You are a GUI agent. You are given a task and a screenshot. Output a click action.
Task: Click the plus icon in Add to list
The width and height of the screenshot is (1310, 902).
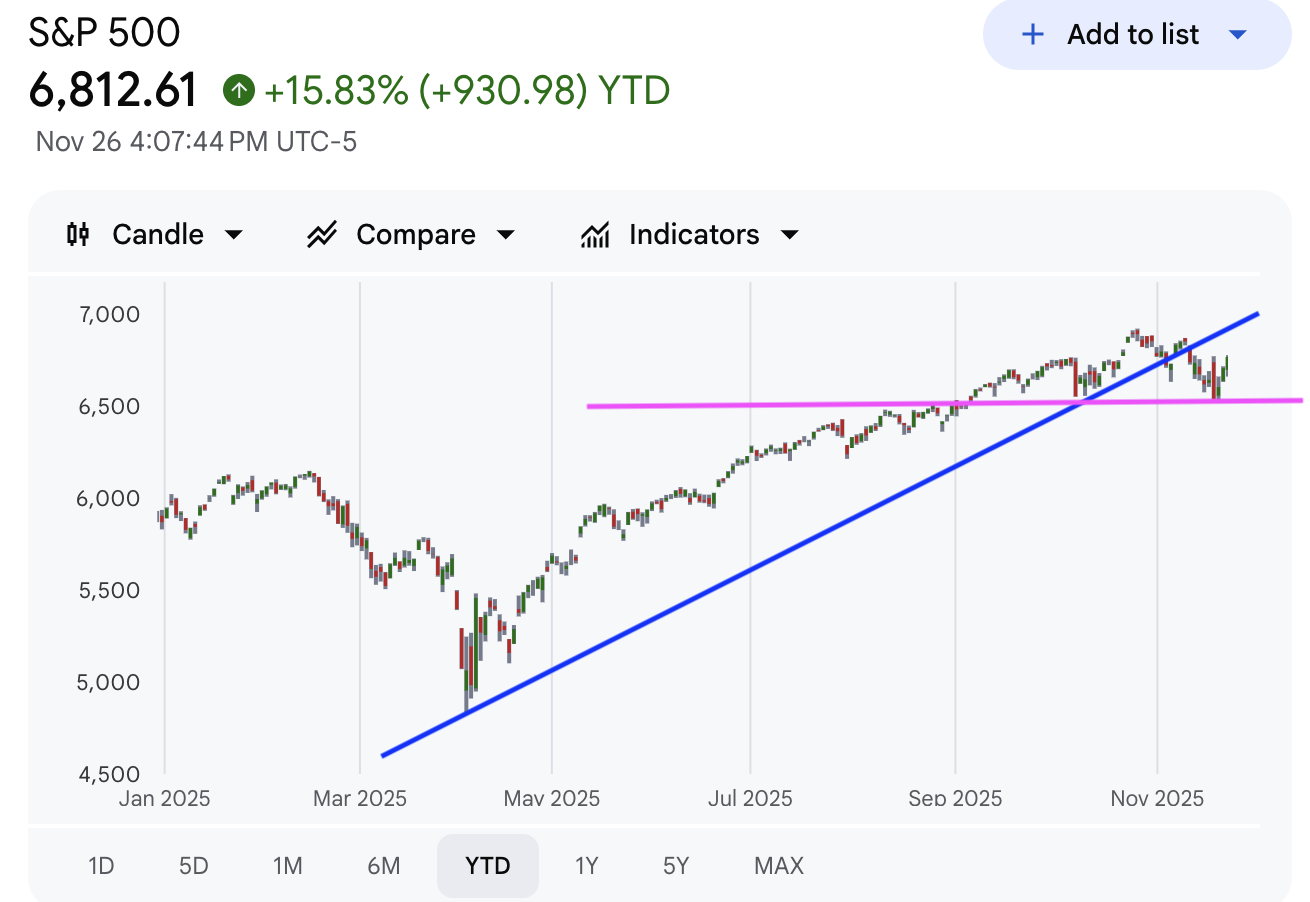pos(1032,35)
